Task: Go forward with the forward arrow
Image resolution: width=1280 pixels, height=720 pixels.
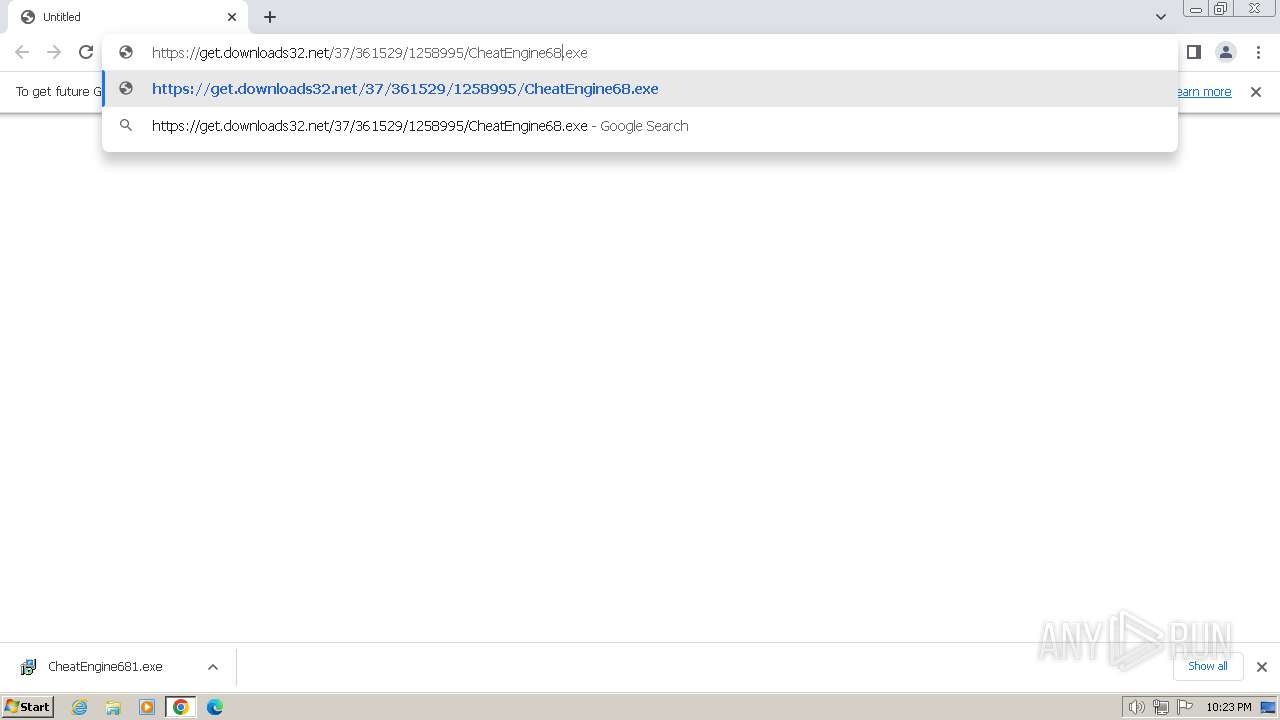Action: pyautogui.click(x=54, y=52)
